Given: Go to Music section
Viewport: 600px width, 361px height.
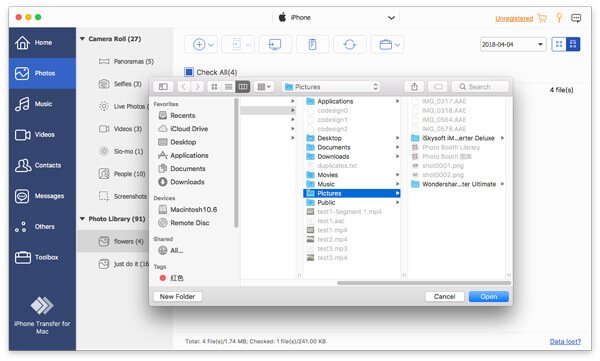Looking at the screenshot, I should pyautogui.click(x=42, y=104).
